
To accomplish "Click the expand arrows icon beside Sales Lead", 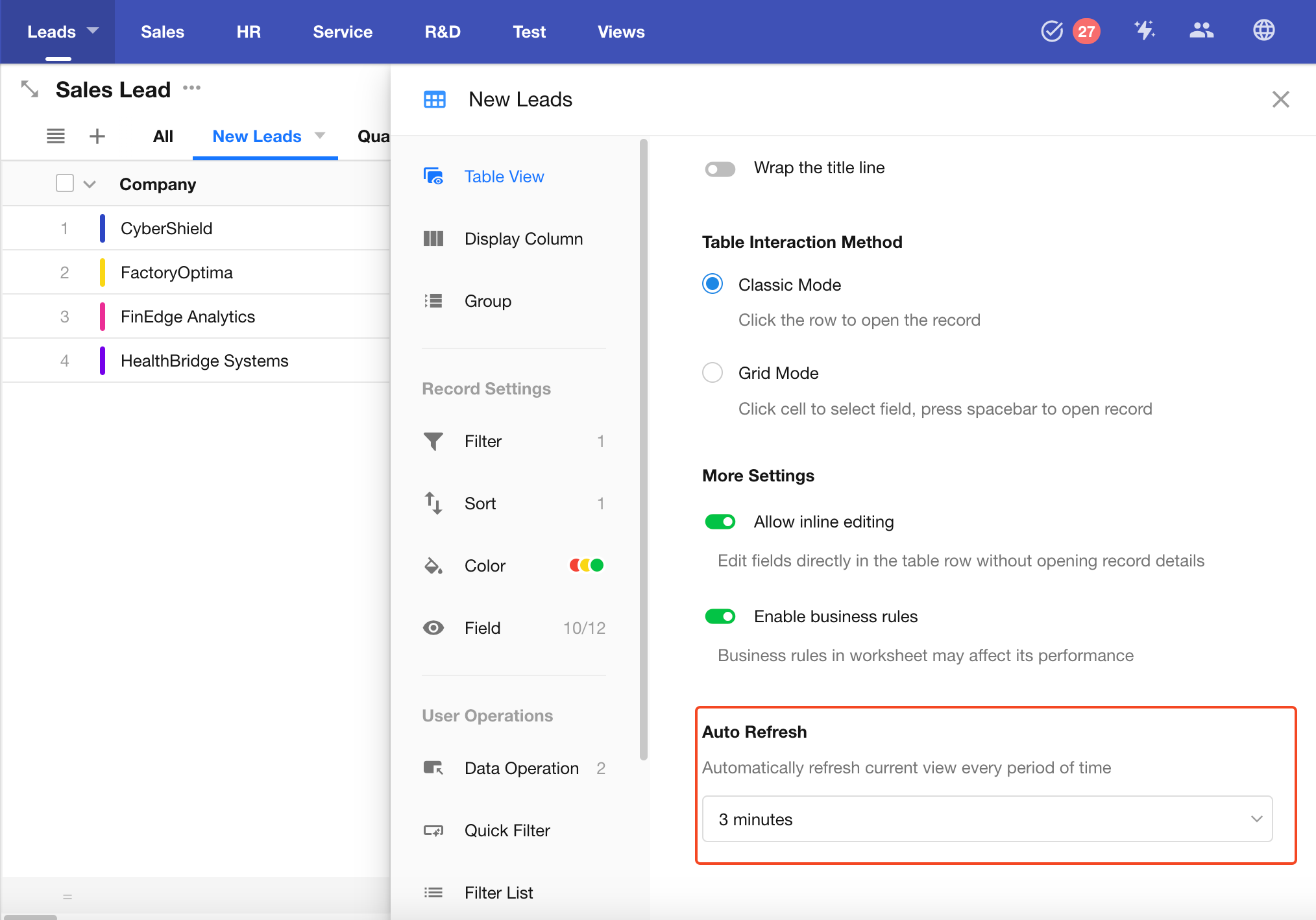I will click(30, 89).
